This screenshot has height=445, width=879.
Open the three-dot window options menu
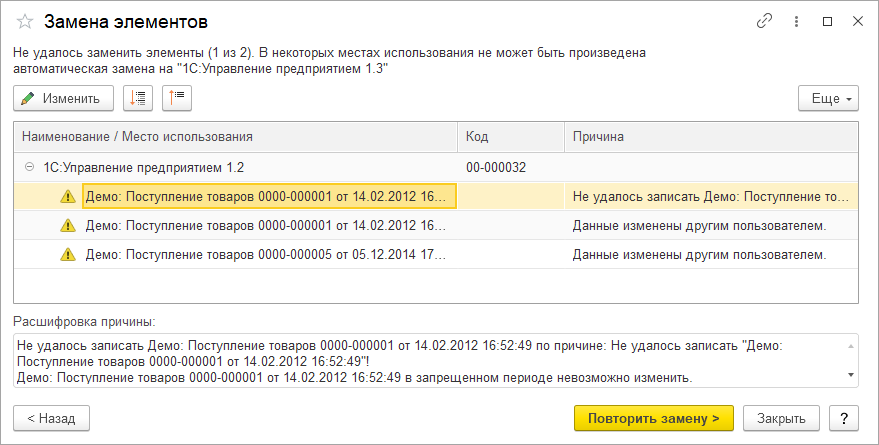[x=797, y=22]
